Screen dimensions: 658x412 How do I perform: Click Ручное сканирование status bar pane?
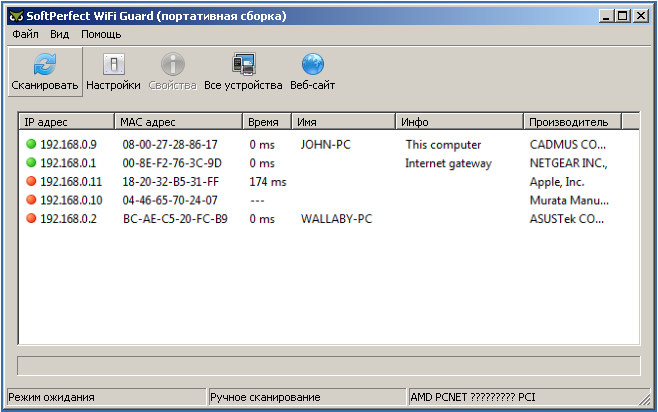(x=307, y=397)
